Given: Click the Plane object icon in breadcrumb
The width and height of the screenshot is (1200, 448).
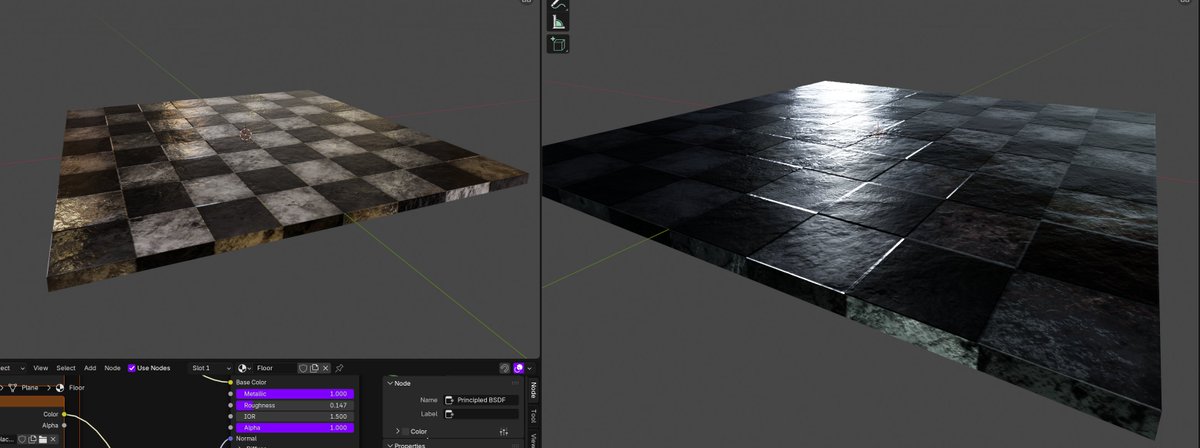Looking at the screenshot, I should (13, 388).
